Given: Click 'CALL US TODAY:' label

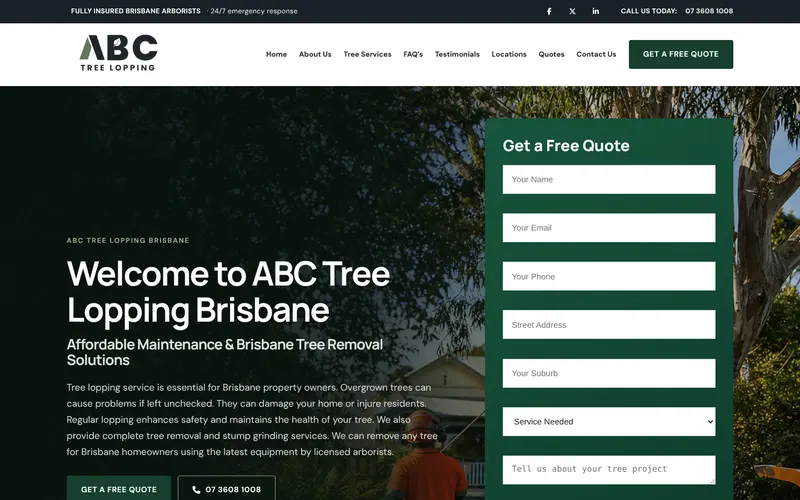Looking at the screenshot, I should (648, 11).
